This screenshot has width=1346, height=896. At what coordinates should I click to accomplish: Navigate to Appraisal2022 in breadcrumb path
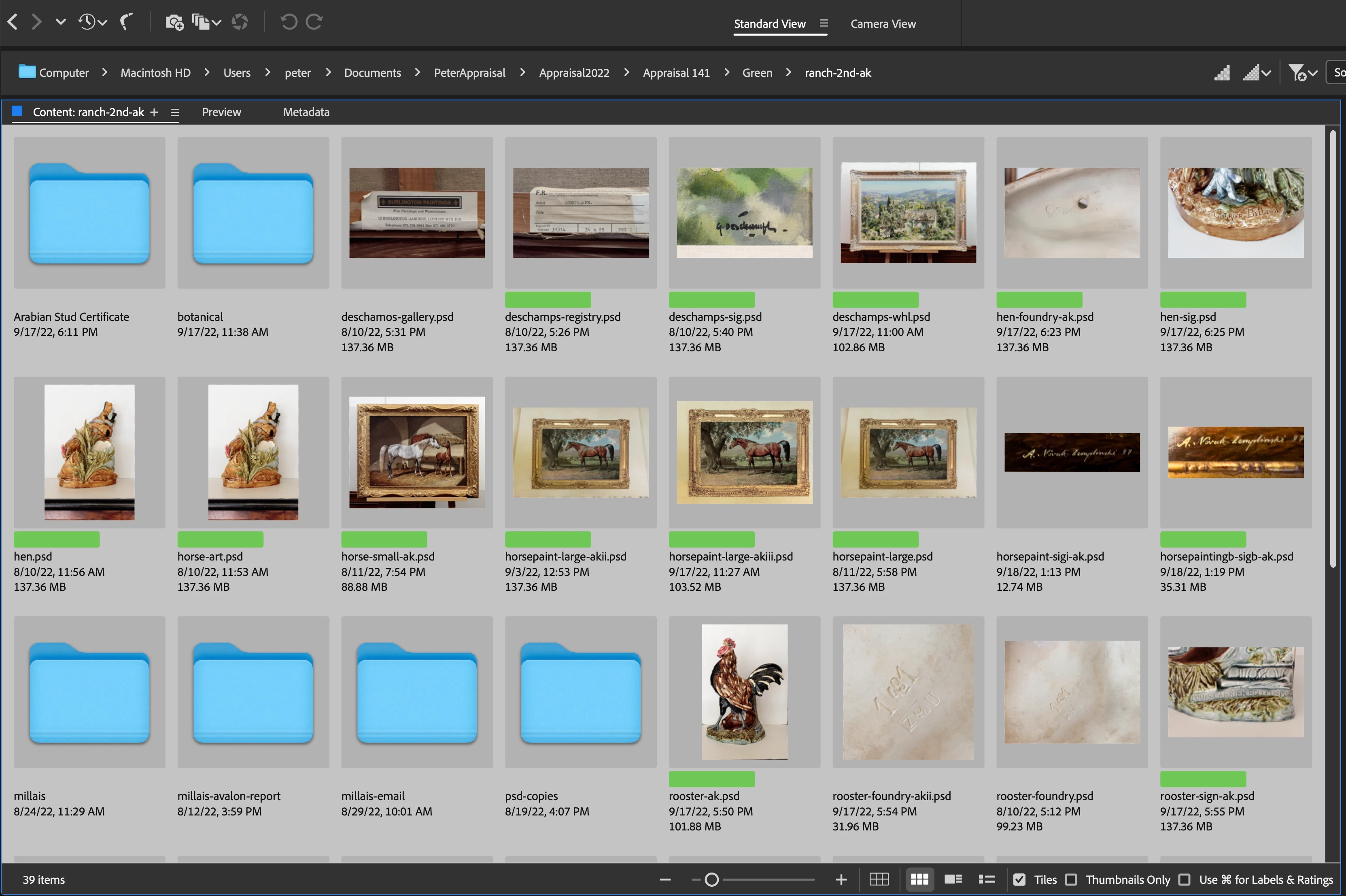(573, 73)
